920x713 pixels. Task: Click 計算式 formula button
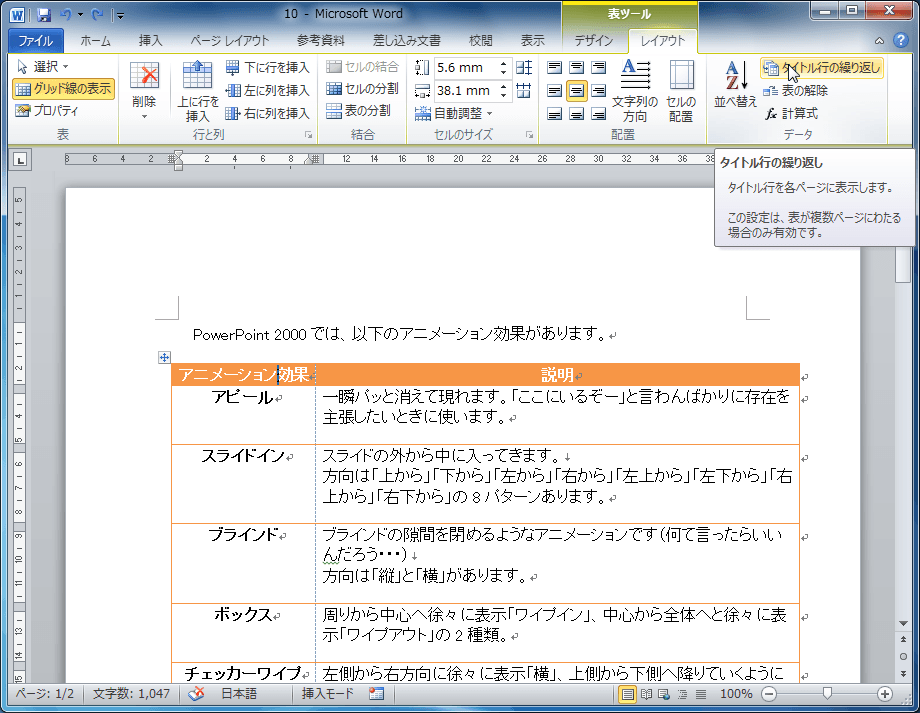point(791,113)
